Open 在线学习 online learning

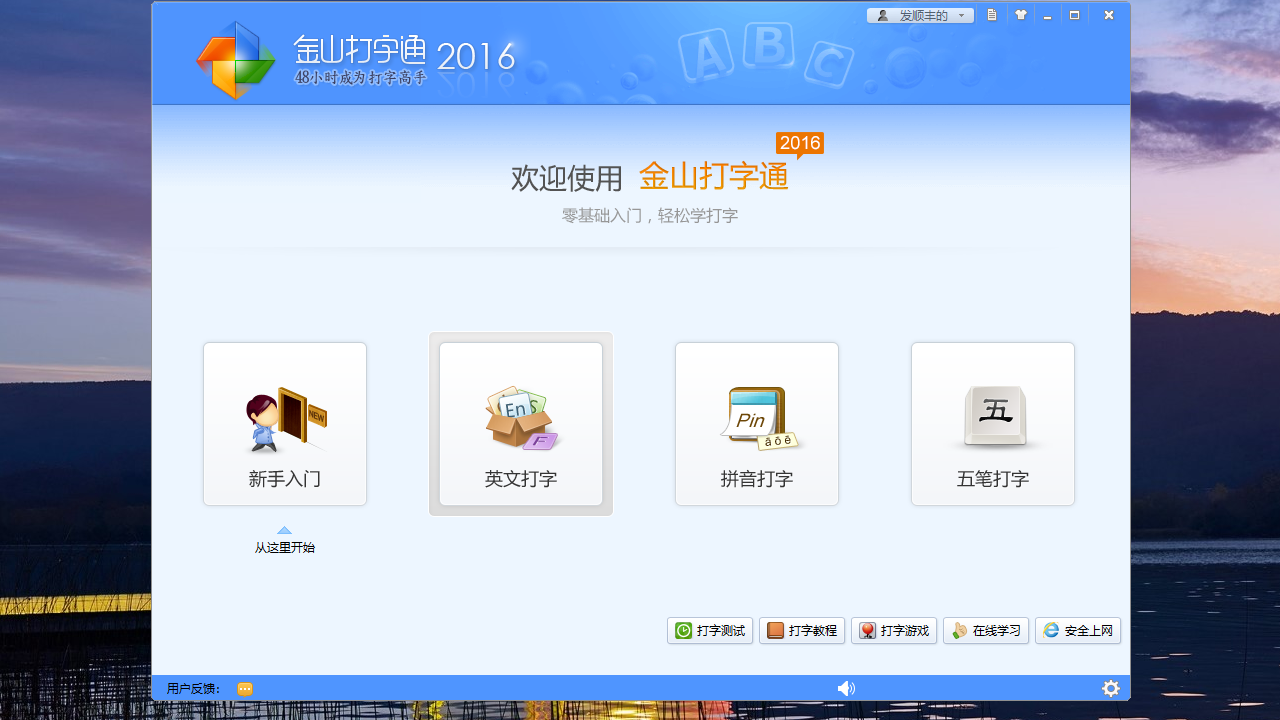click(x=986, y=630)
